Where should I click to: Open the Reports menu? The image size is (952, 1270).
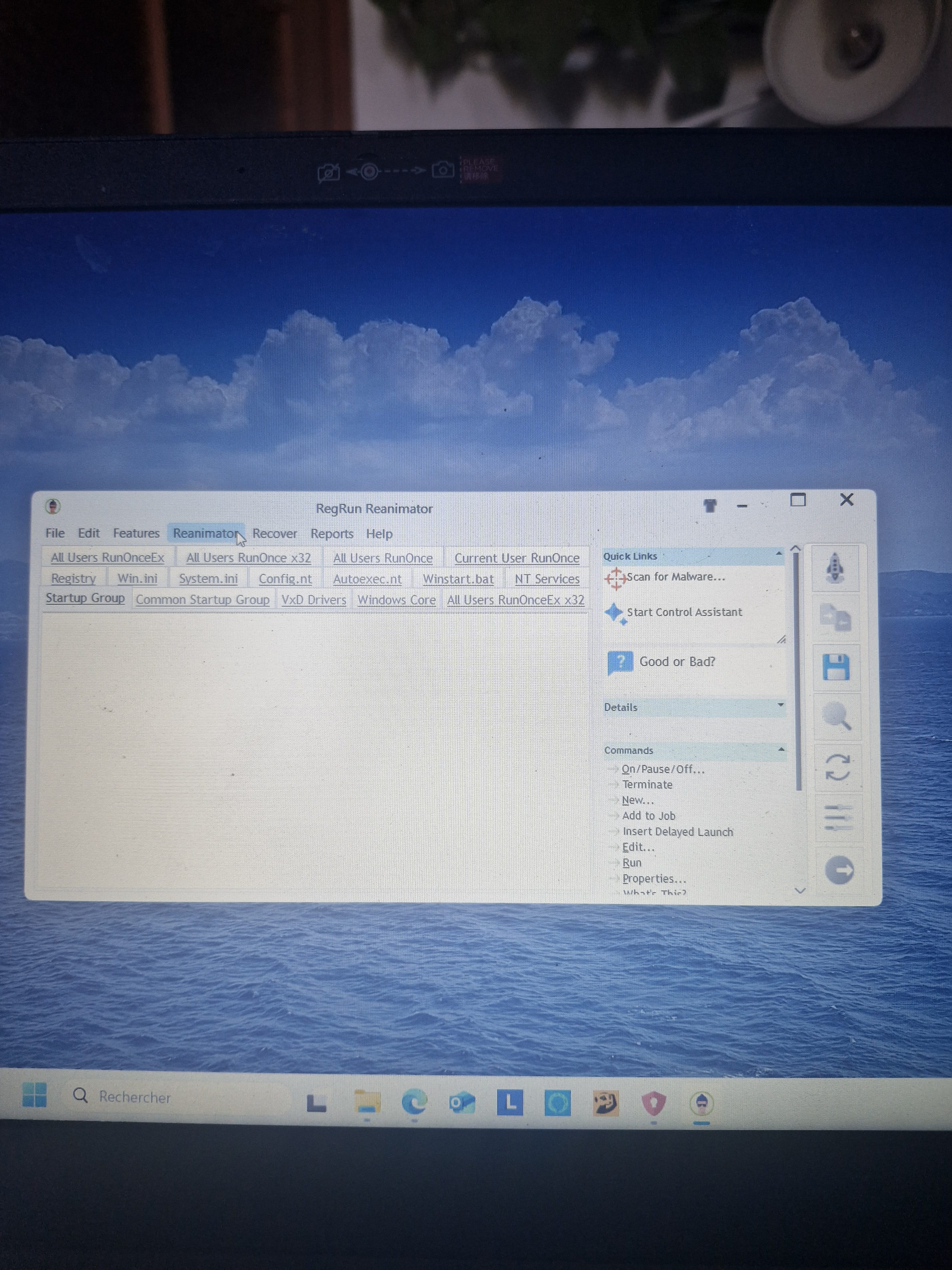[x=332, y=533]
